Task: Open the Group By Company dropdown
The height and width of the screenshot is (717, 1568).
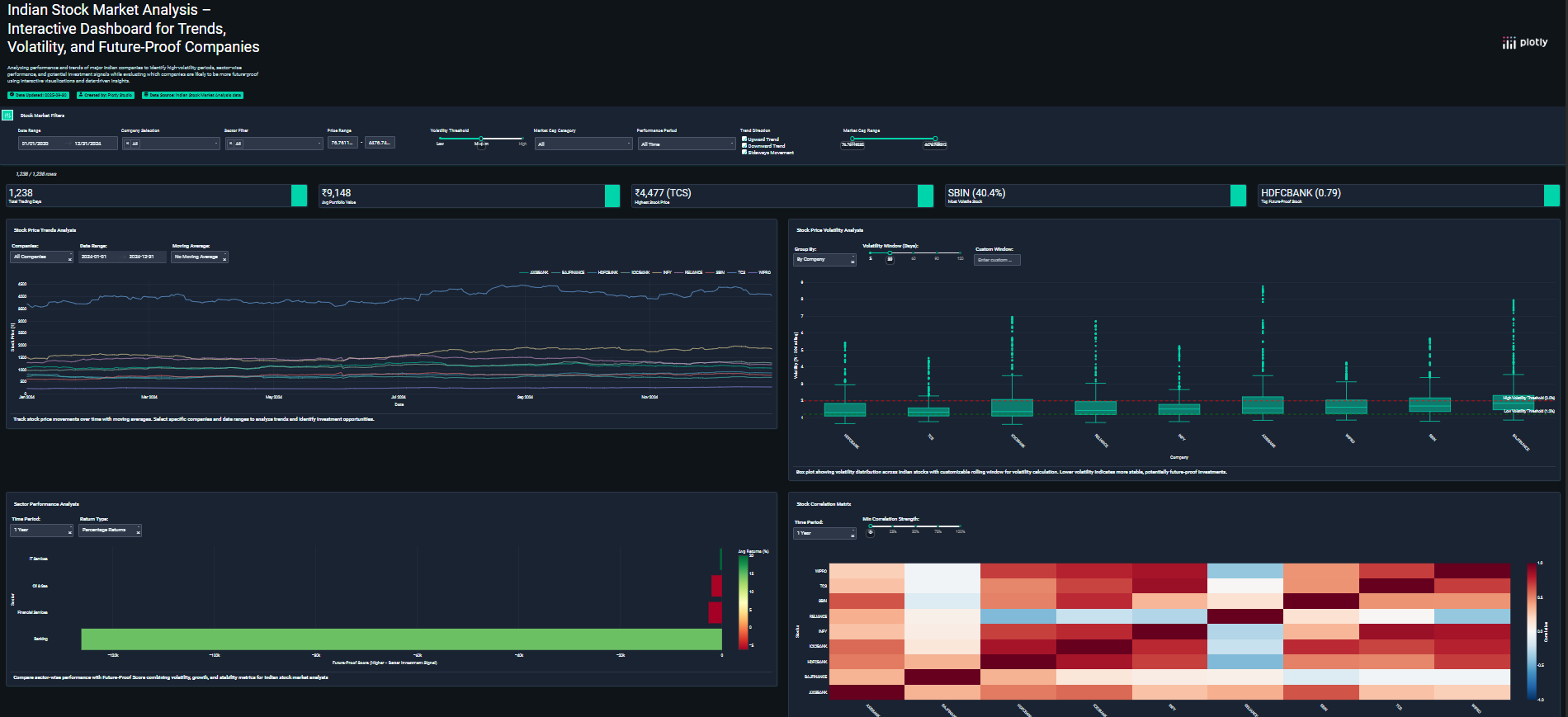Action: click(x=825, y=259)
